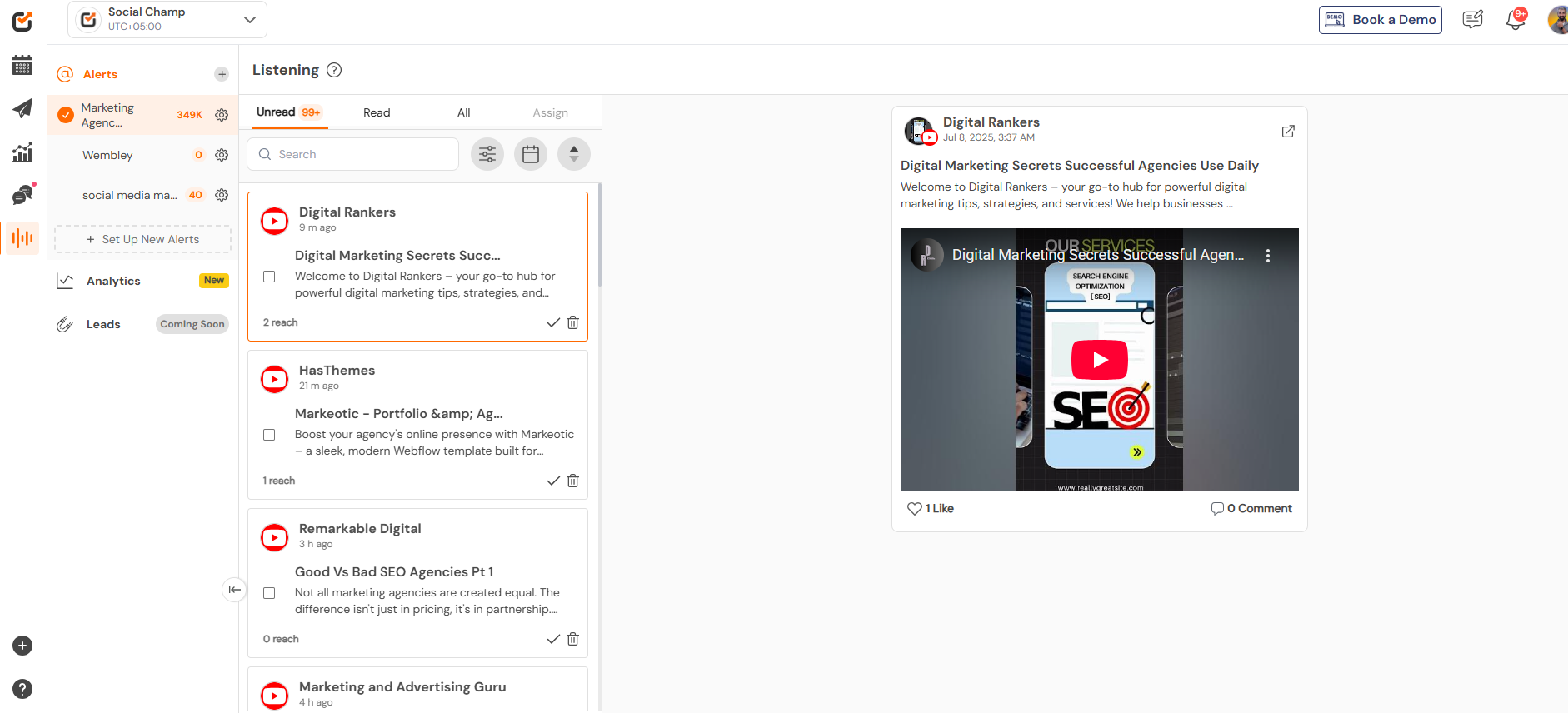Open the Leads section
Screen dimensions: 1568x713
(x=103, y=324)
